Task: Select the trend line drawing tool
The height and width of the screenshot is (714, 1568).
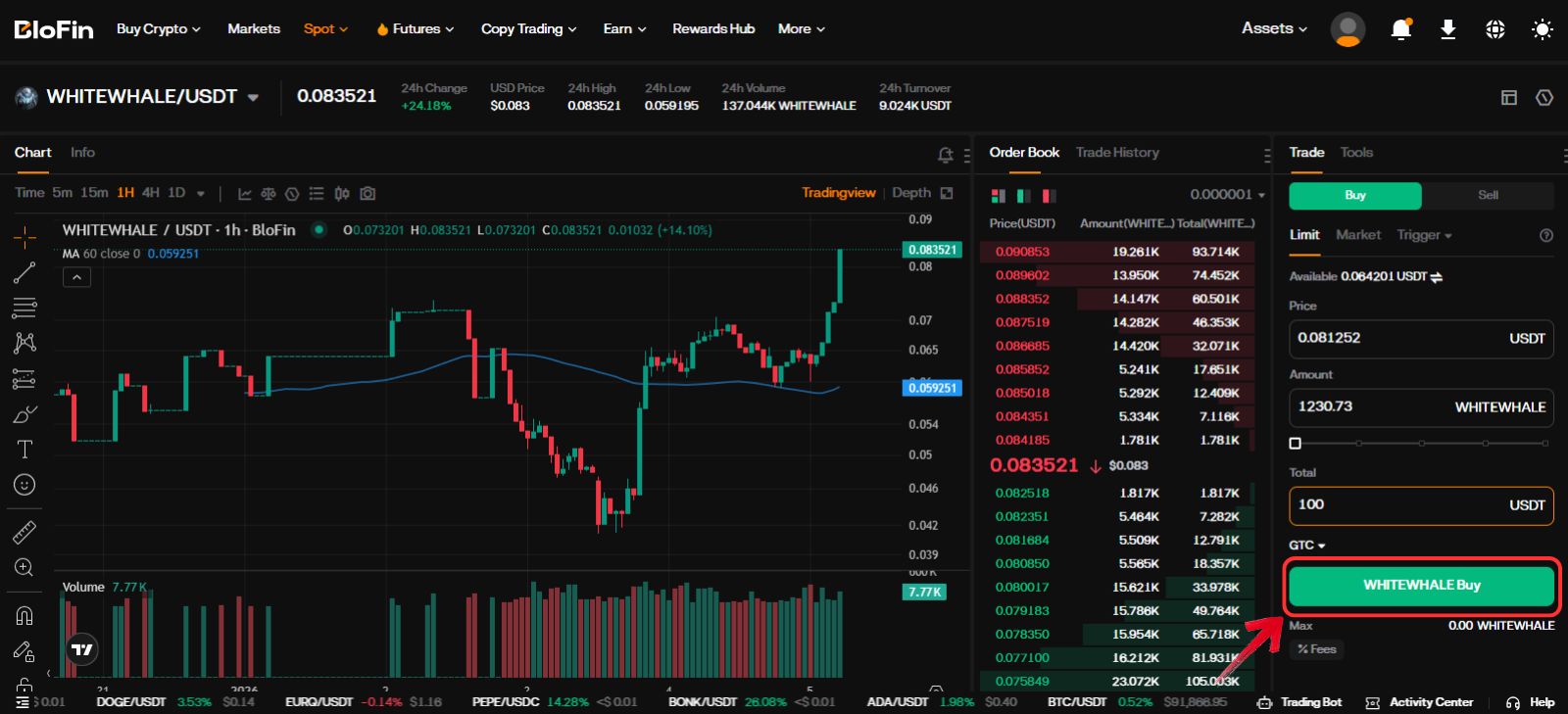Action: 24,272
